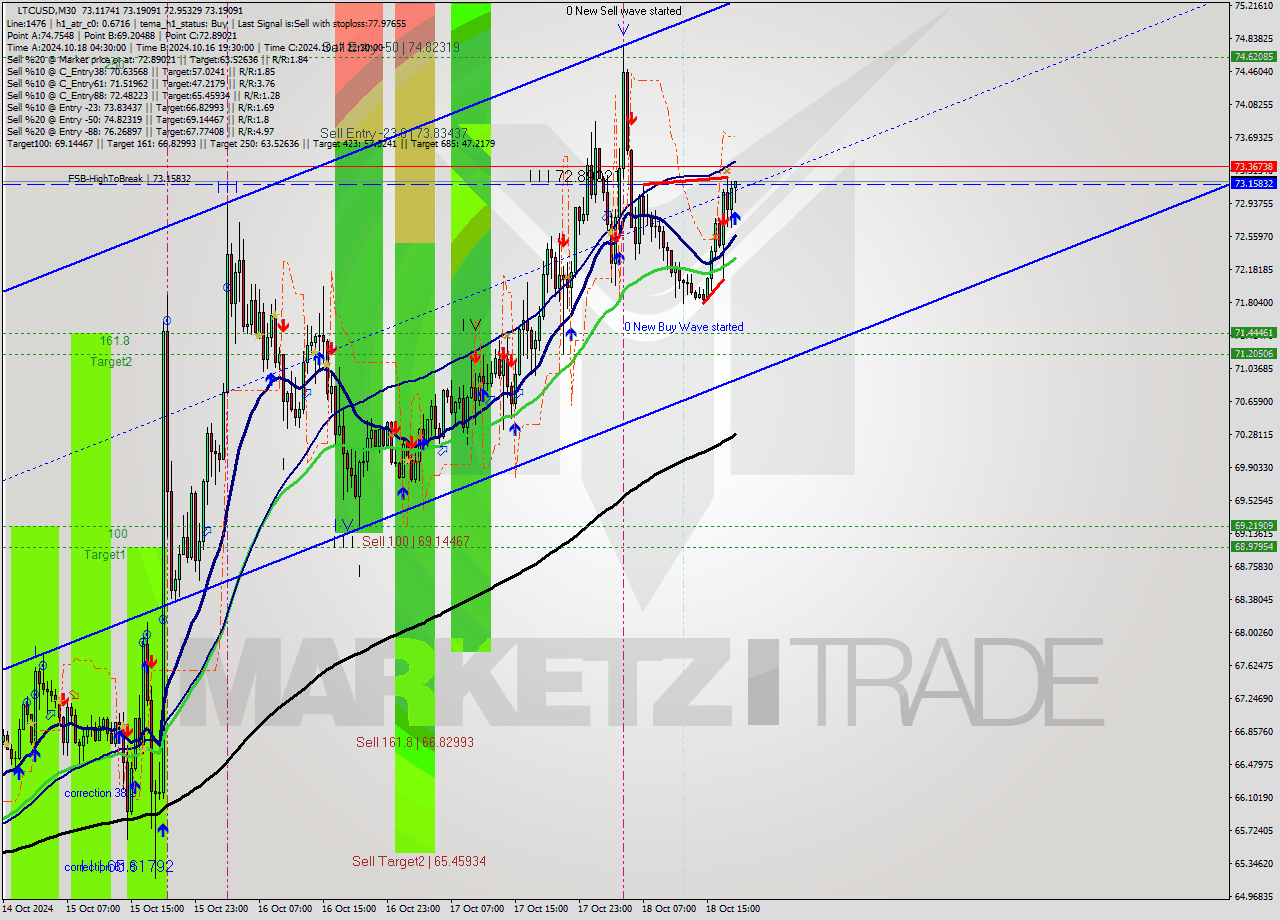
Task: Select the '0 New Buy Wave started' label
Action: [684, 327]
